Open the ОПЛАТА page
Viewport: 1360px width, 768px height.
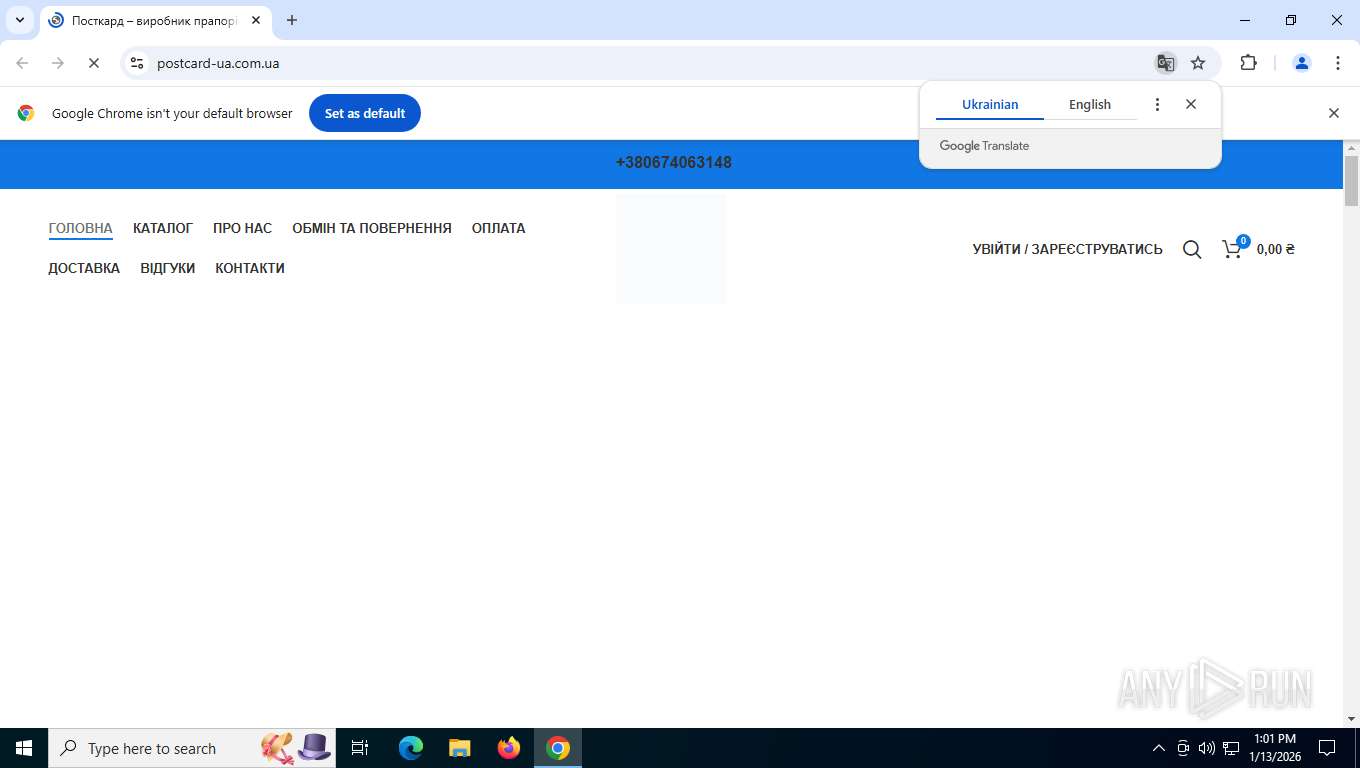[x=498, y=228]
